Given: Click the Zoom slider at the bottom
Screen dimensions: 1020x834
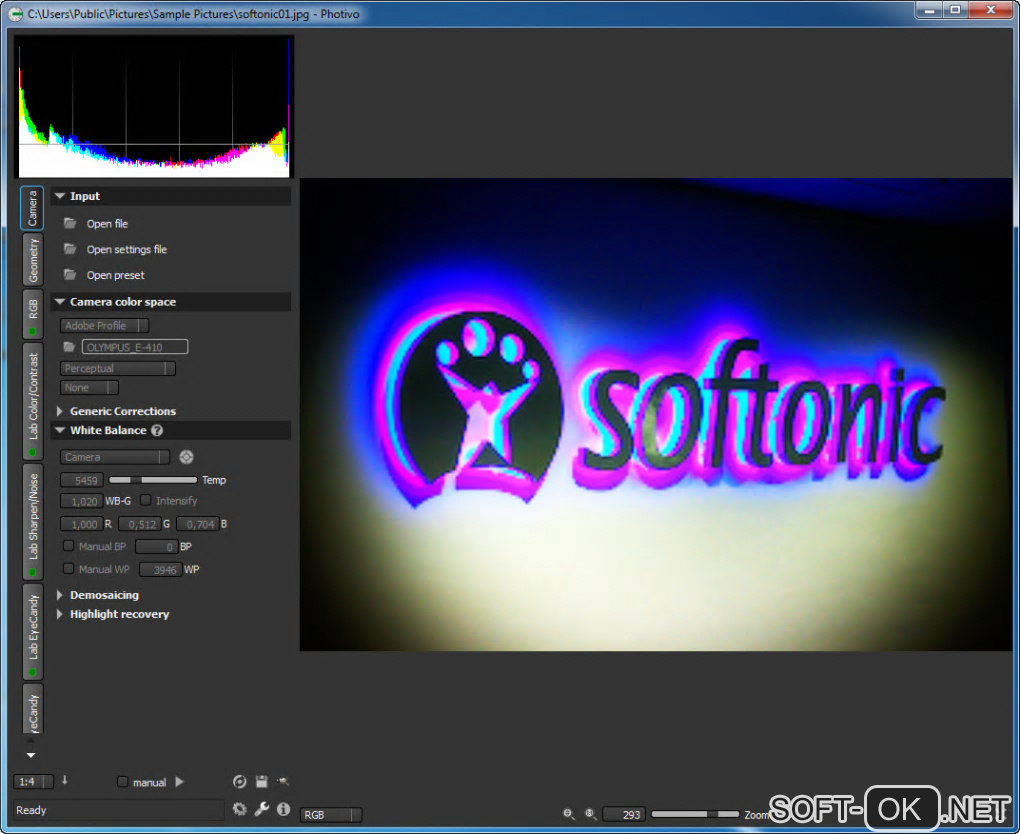Looking at the screenshot, I should 695,814.
